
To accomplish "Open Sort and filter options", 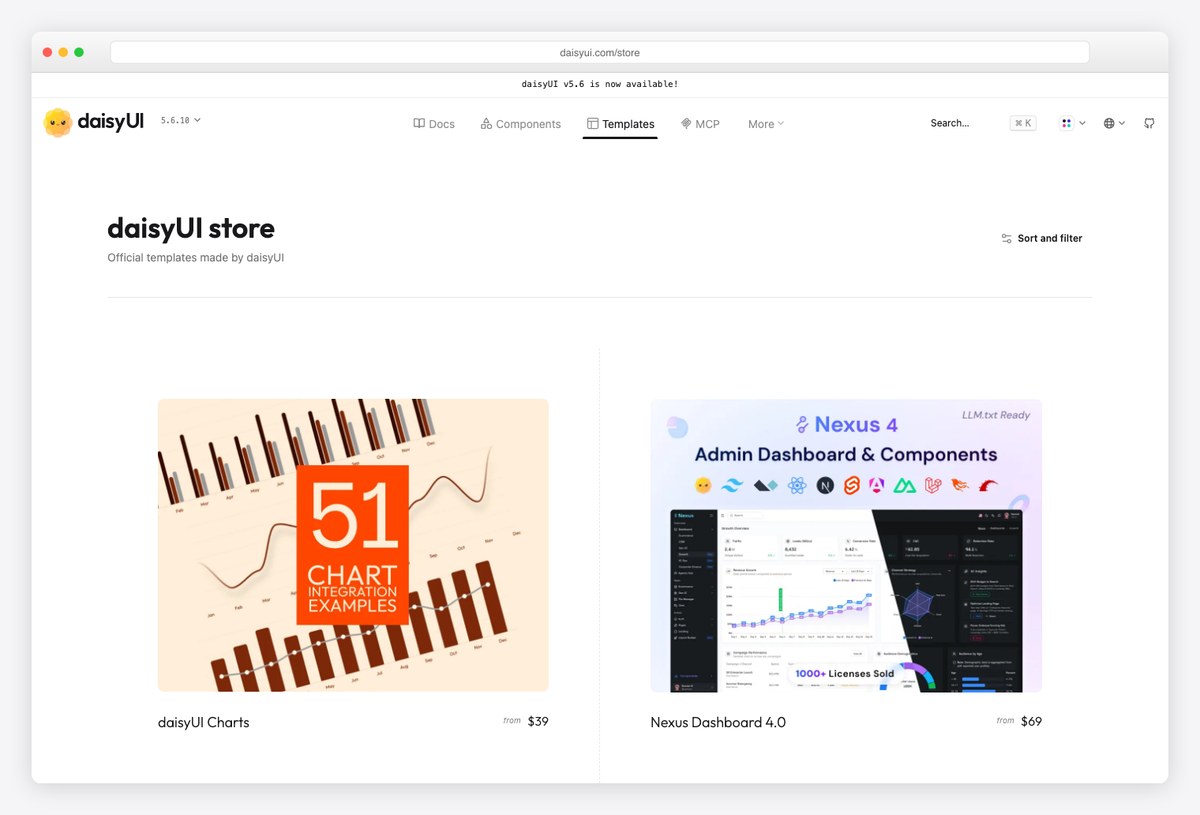I will point(1041,238).
